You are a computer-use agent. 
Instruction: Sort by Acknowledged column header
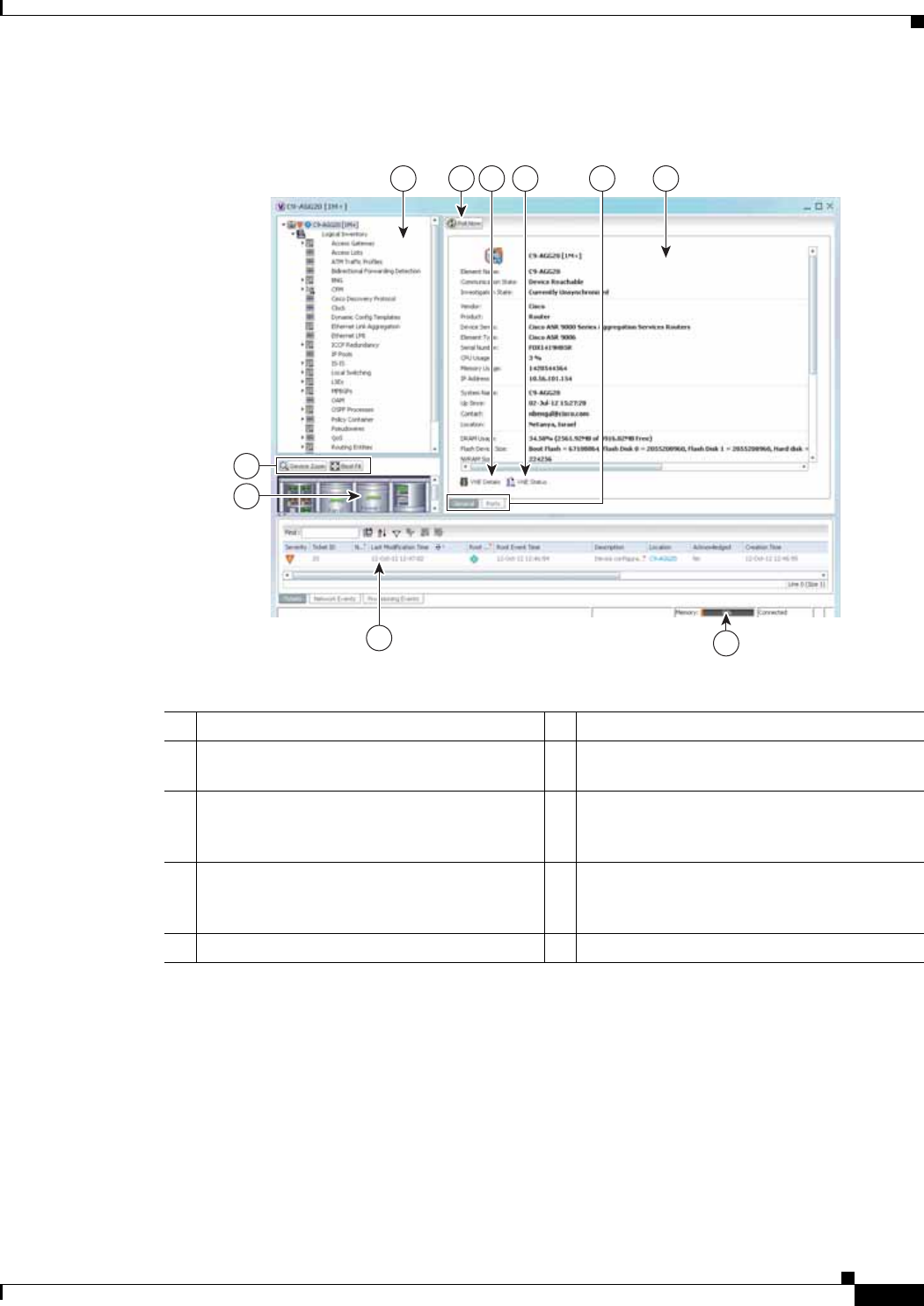(716, 547)
